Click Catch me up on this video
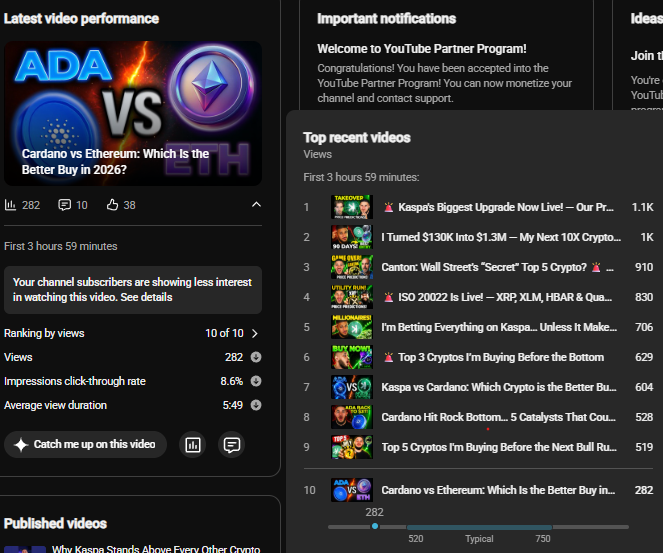The image size is (663, 553). pos(85,444)
